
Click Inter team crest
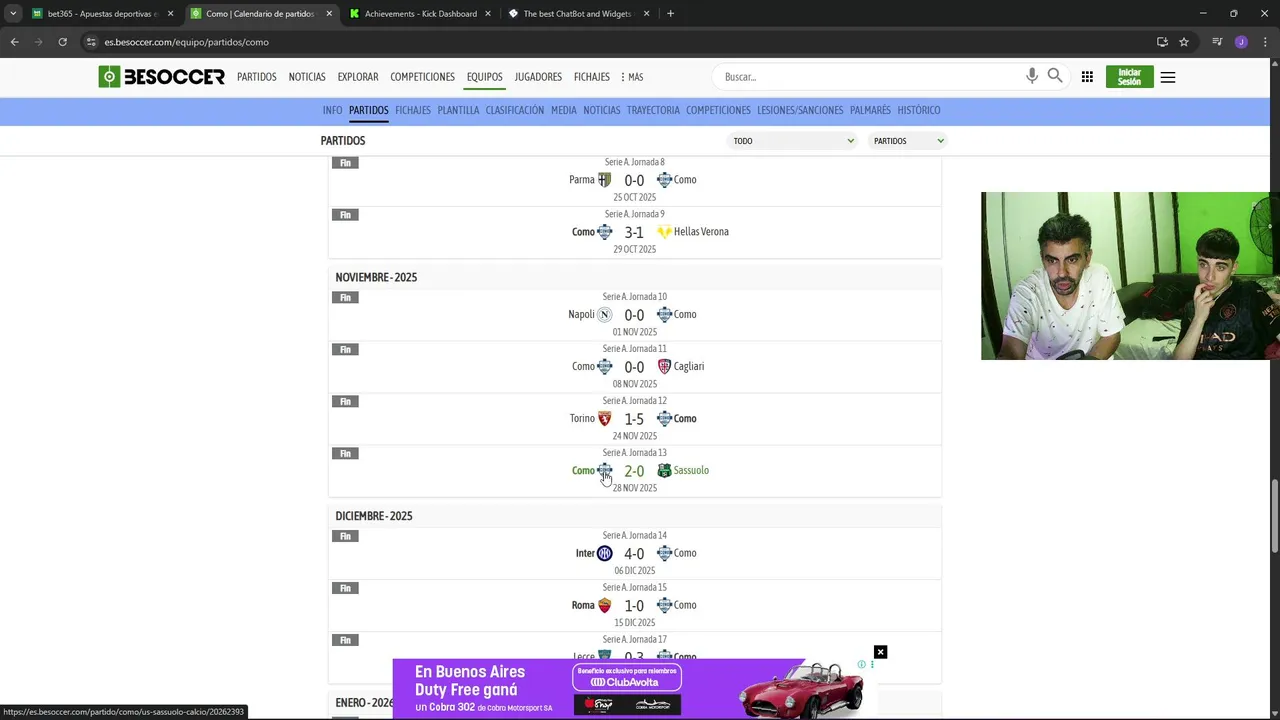(x=604, y=554)
